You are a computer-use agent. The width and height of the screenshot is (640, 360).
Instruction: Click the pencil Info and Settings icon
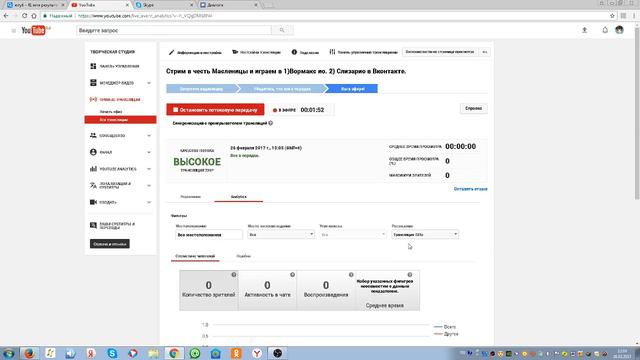coord(171,52)
